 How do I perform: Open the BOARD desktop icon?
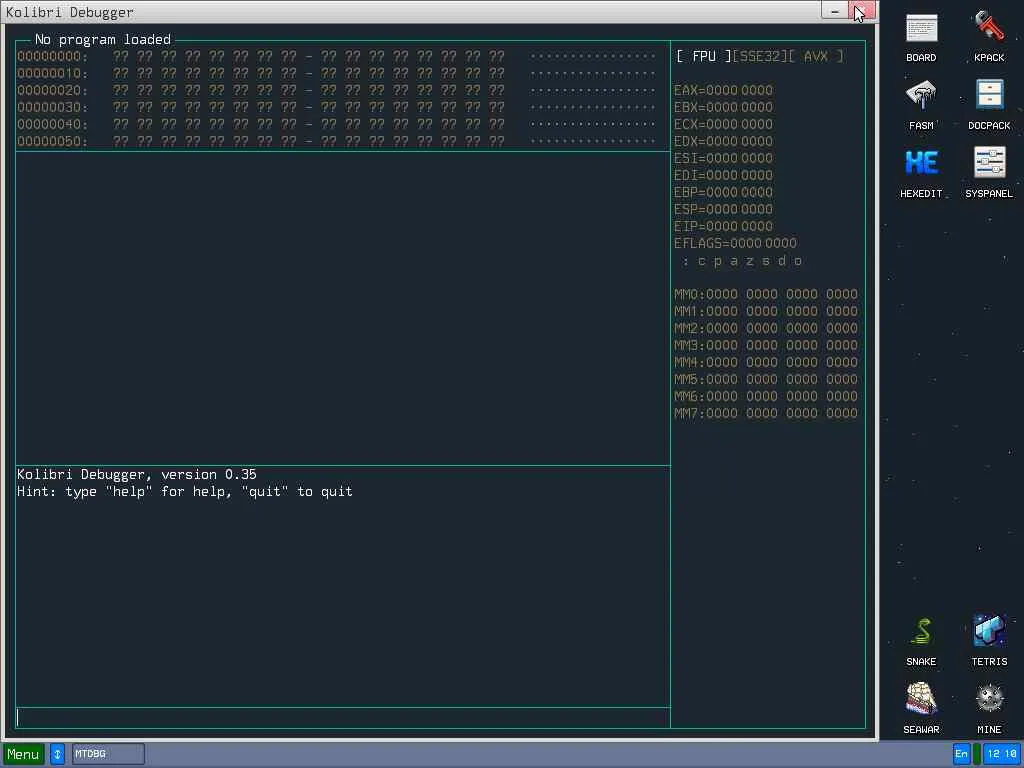921,30
